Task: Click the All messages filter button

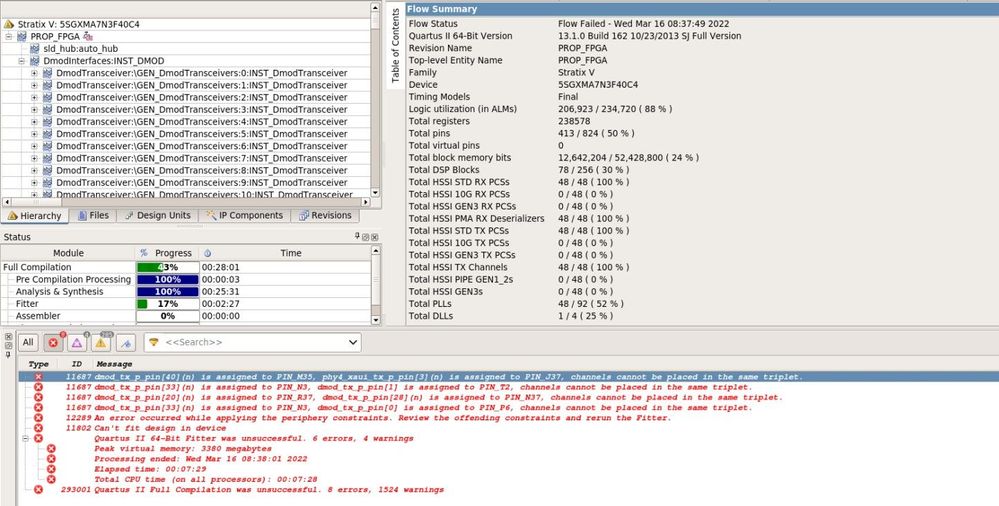Action: pos(28,342)
